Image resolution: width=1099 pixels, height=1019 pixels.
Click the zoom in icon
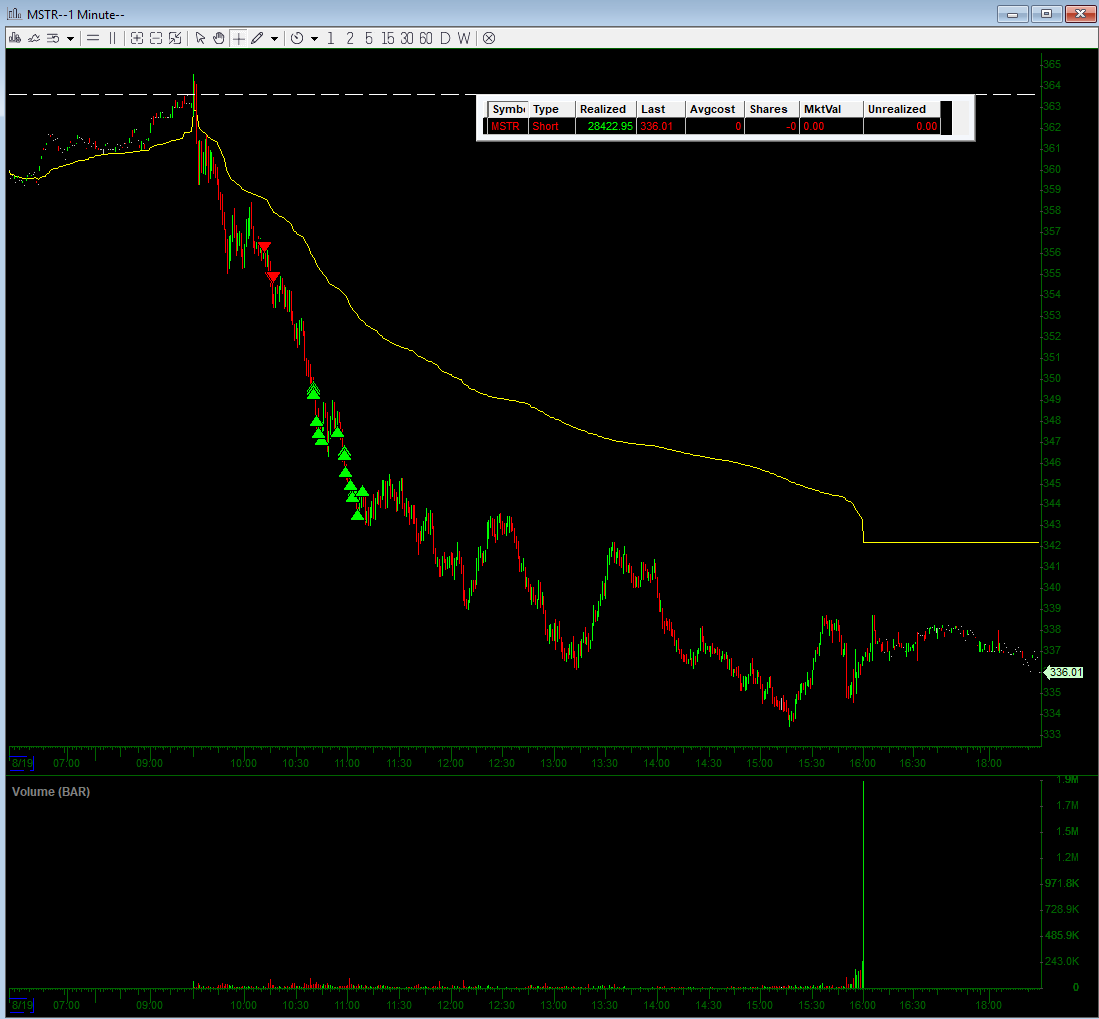(137, 39)
